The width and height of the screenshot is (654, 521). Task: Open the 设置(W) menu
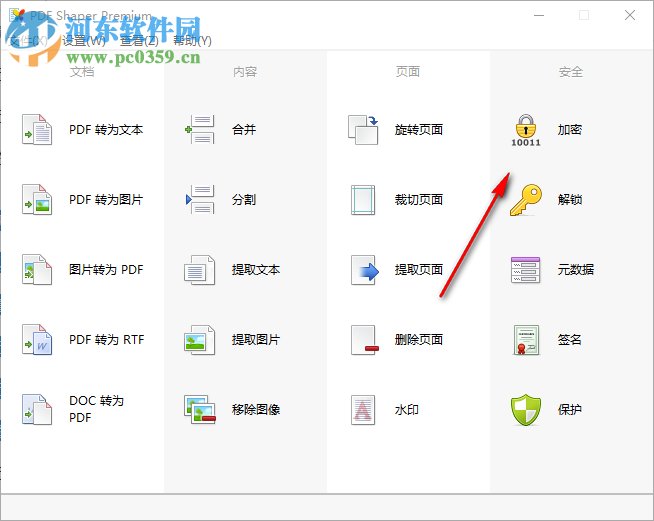84,40
